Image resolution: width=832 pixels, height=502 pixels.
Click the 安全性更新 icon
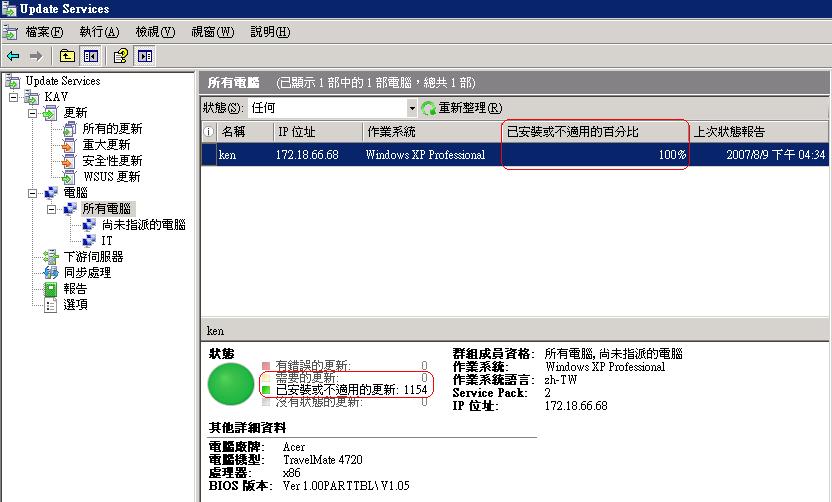click(69, 161)
